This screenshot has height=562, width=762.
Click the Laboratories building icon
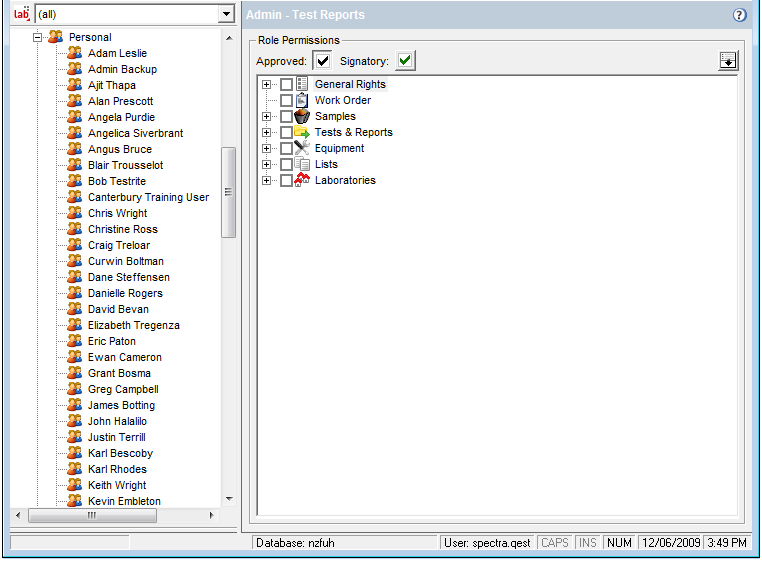pos(302,181)
